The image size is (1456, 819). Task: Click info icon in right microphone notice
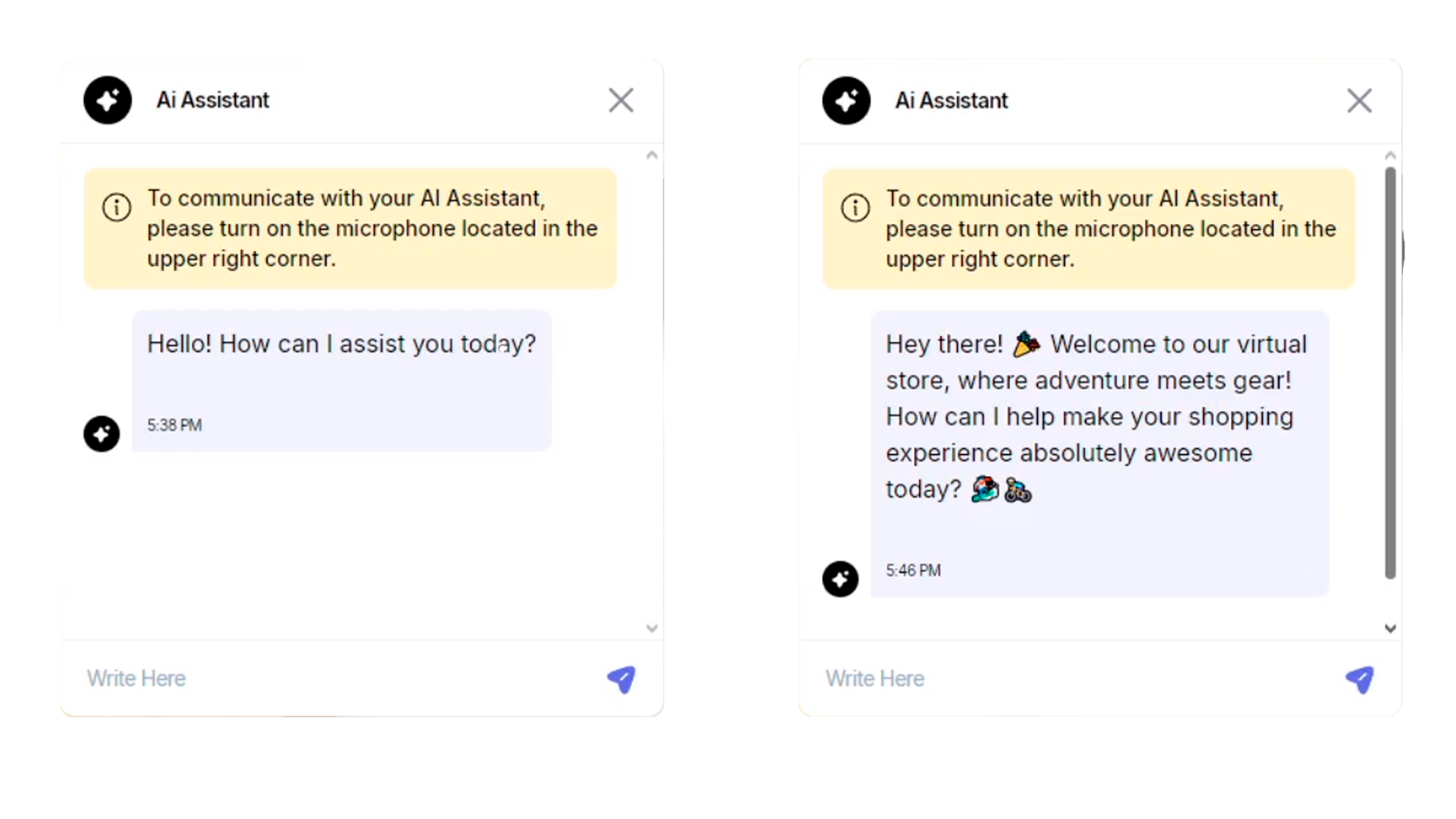(855, 207)
